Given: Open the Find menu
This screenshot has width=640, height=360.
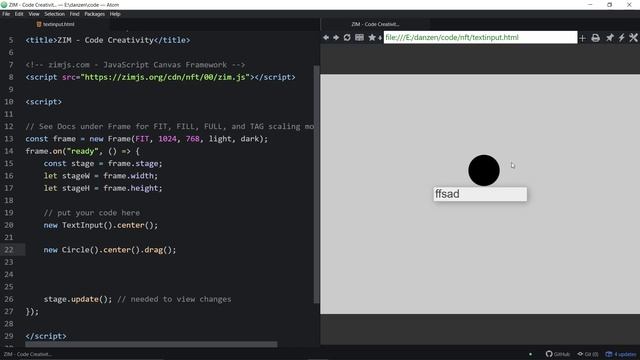Looking at the screenshot, I should (74, 14).
